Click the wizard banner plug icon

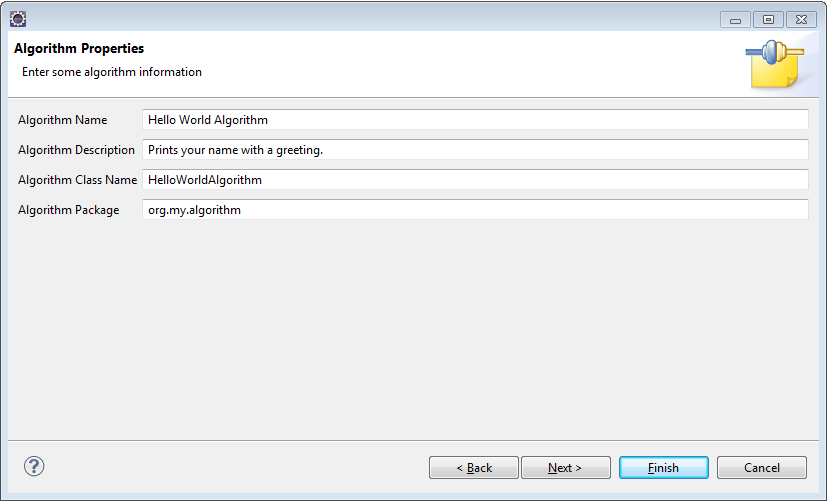(775, 64)
